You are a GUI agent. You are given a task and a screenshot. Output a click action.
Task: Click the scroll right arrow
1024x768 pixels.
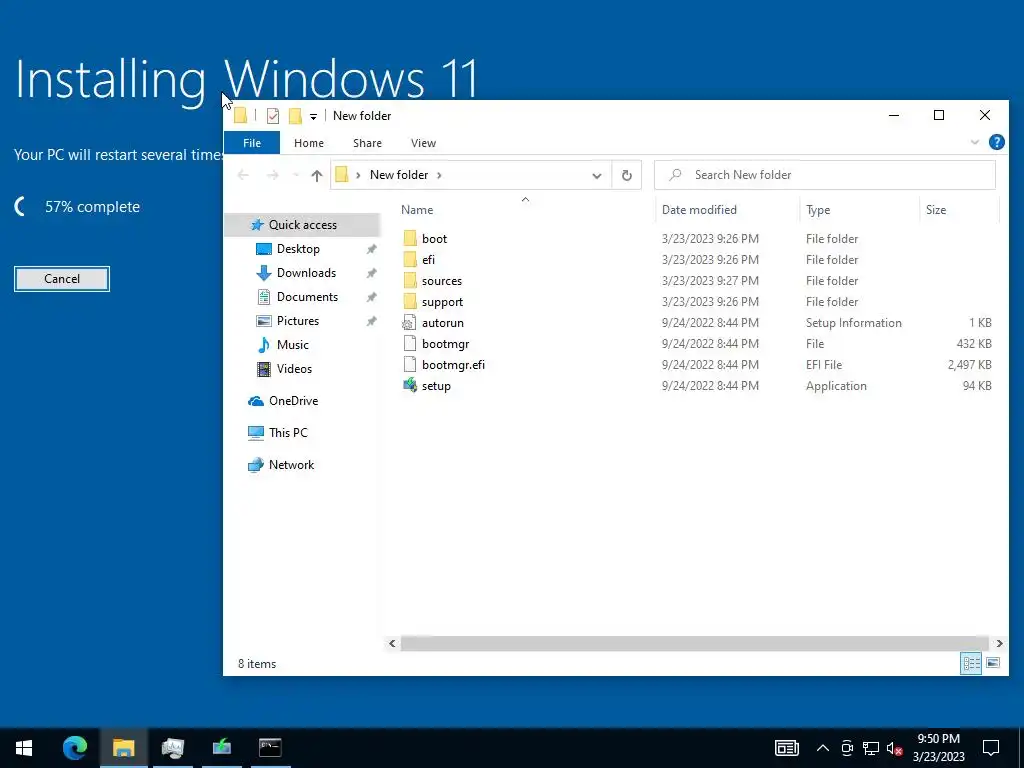[x=999, y=644]
